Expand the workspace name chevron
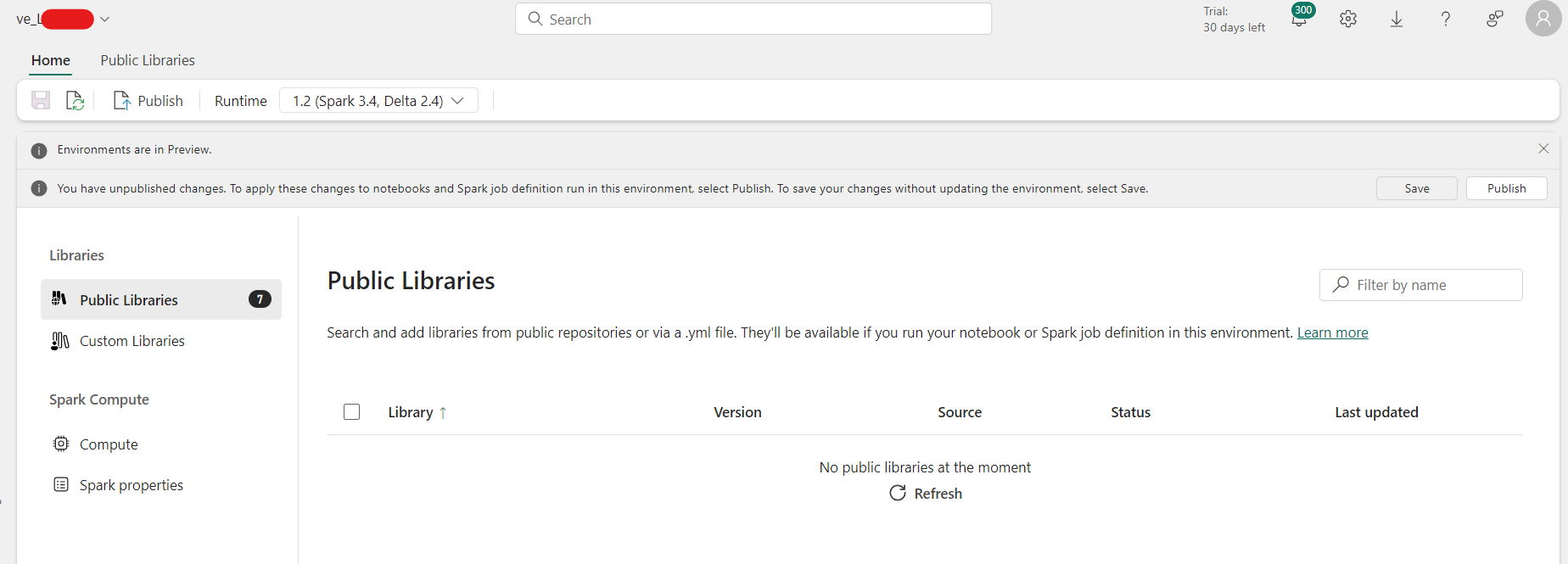 [104, 20]
